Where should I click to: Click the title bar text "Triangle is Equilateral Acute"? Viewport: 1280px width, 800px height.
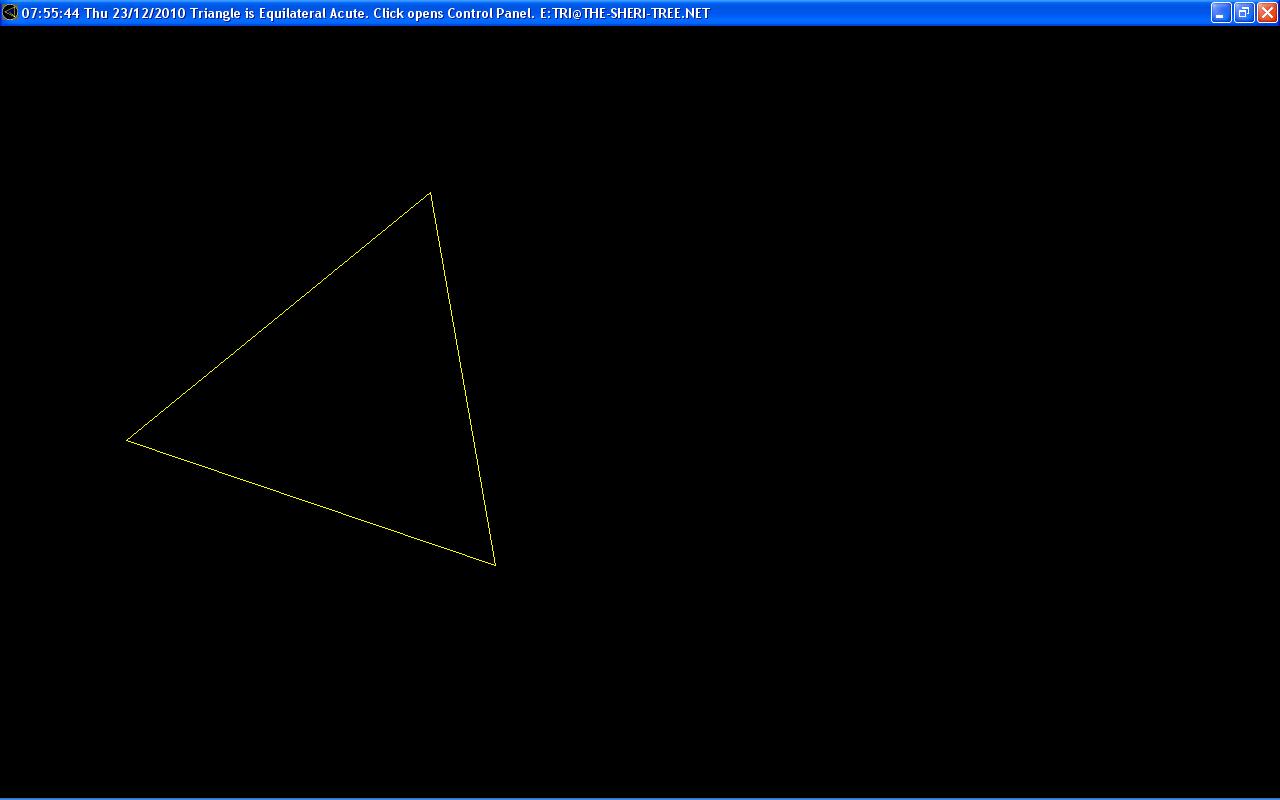pos(278,13)
